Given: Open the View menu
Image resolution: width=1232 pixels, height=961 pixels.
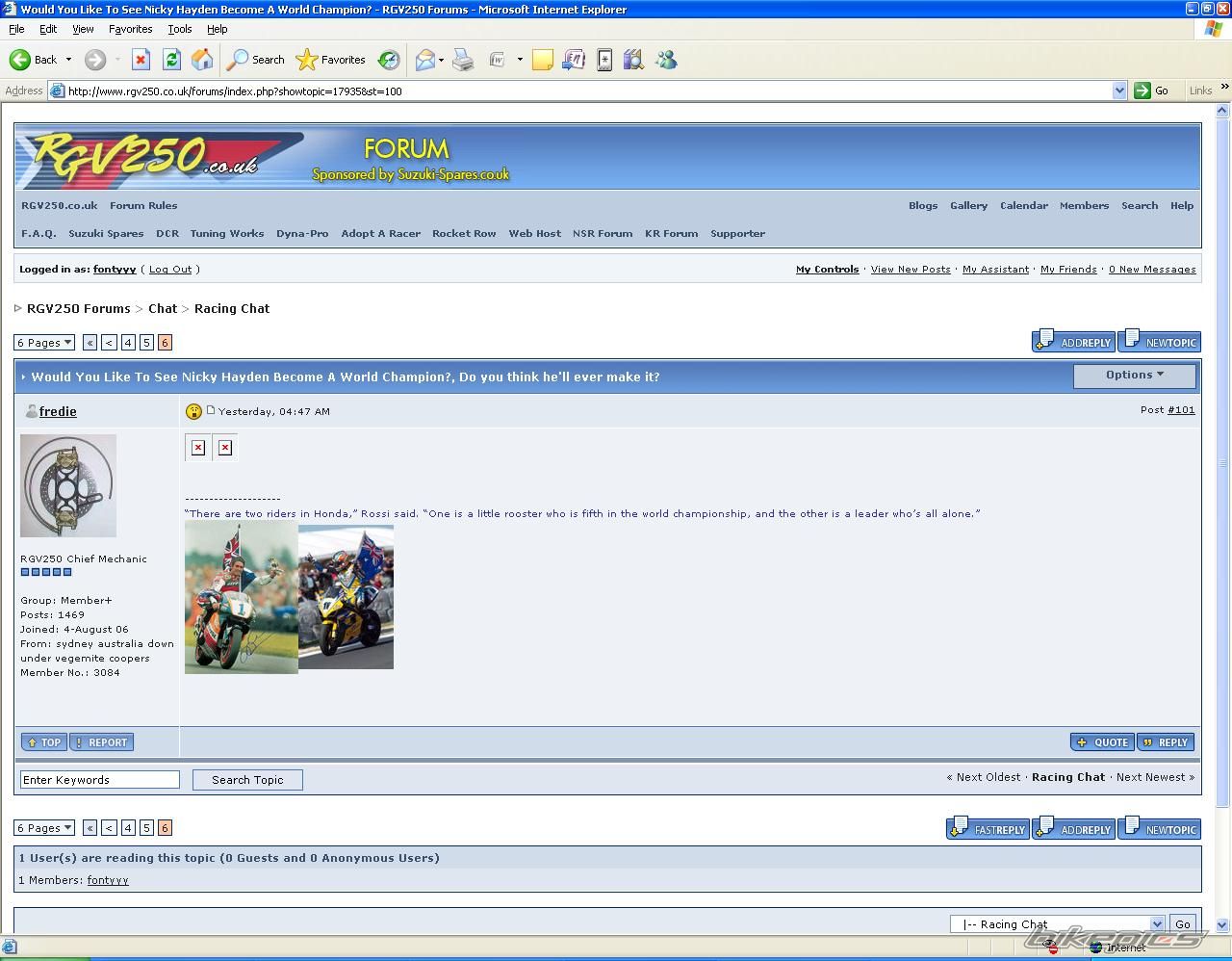Looking at the screenshot, I should 83,29.
